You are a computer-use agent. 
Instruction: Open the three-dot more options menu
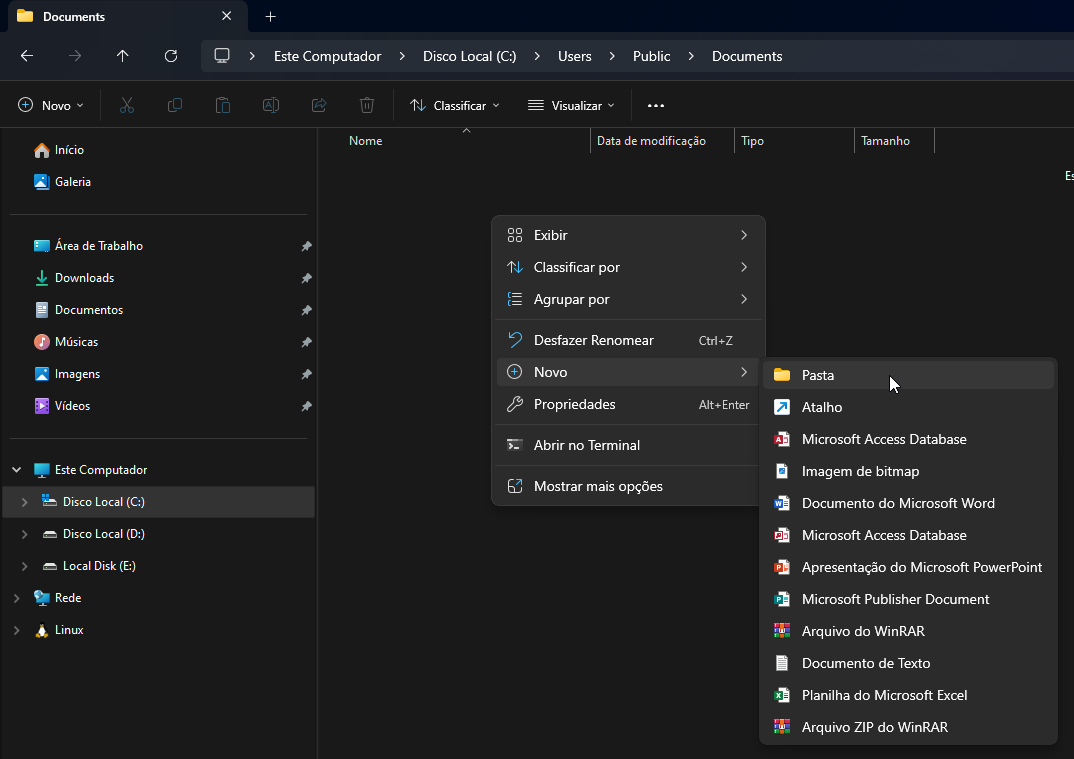[656, 105]
